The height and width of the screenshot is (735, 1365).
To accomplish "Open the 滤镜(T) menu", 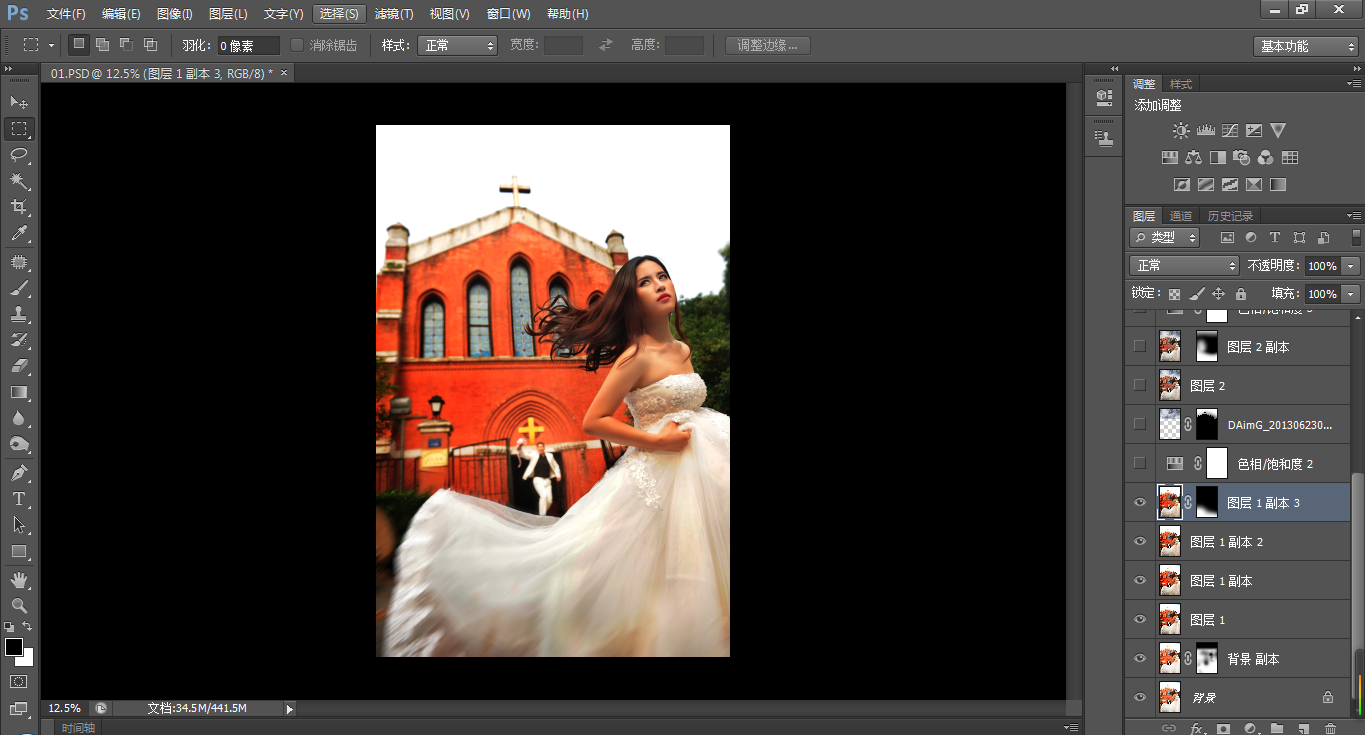I will click(394, 14).
